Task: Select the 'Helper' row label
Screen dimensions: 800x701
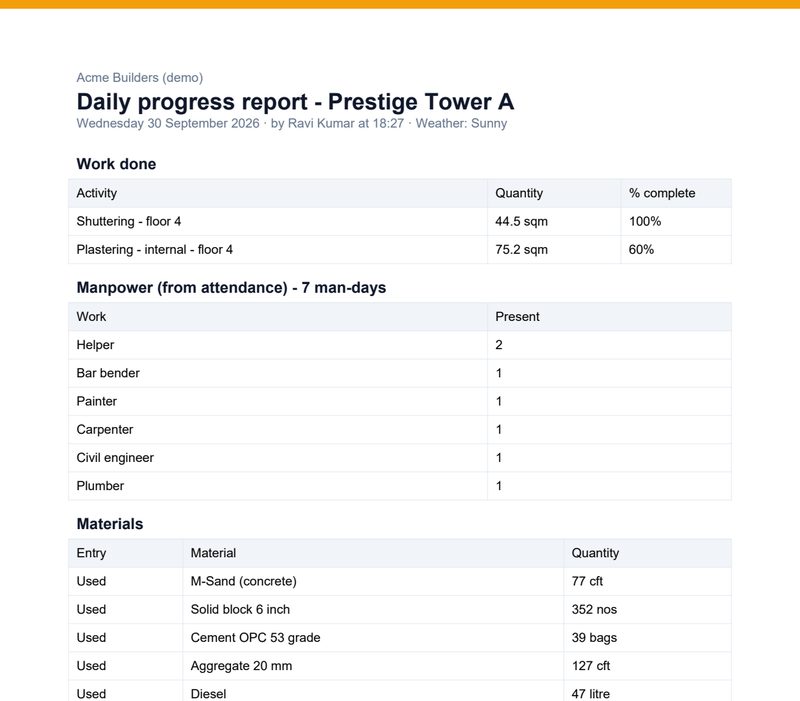Action: click(95, 345)
